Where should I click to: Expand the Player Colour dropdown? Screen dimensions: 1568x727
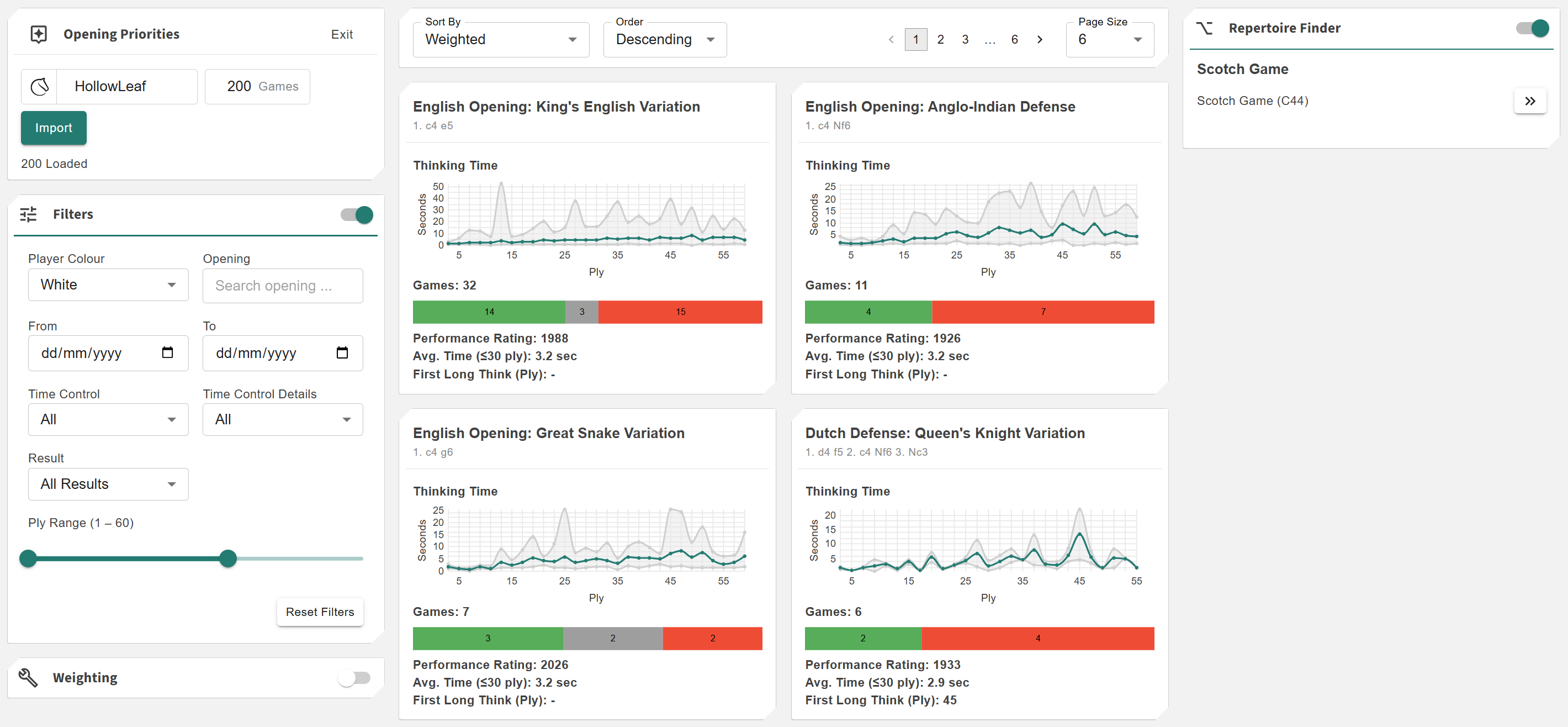pos(108,285)
